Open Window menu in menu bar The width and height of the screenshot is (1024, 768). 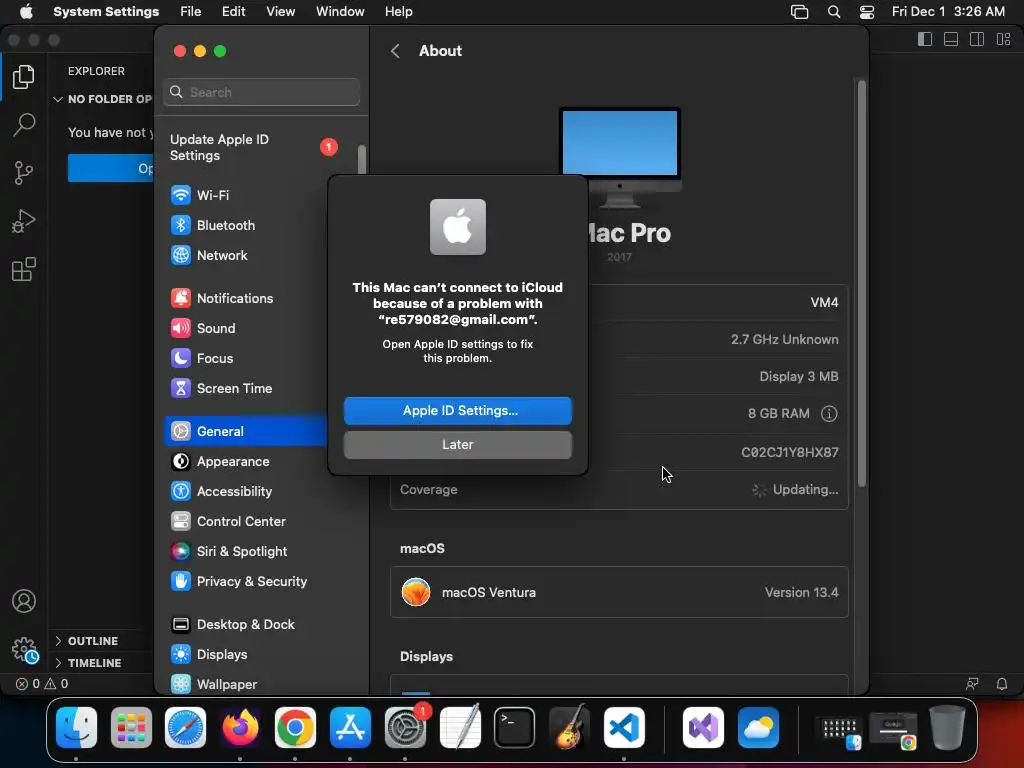click(x=340, y=11)
